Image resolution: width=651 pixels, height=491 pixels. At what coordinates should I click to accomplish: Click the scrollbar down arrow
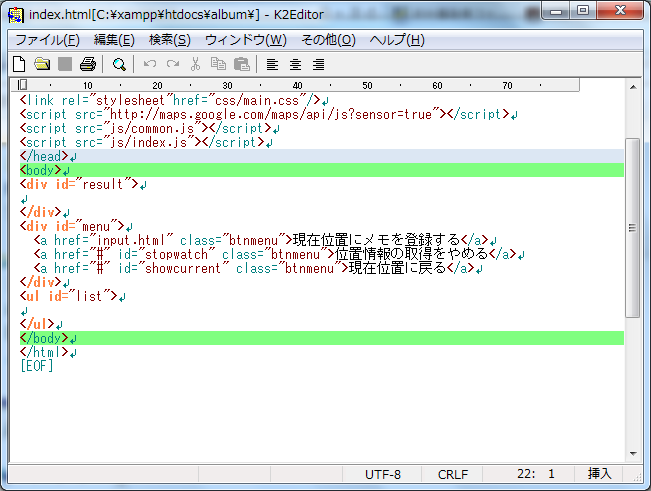point(633,454)
